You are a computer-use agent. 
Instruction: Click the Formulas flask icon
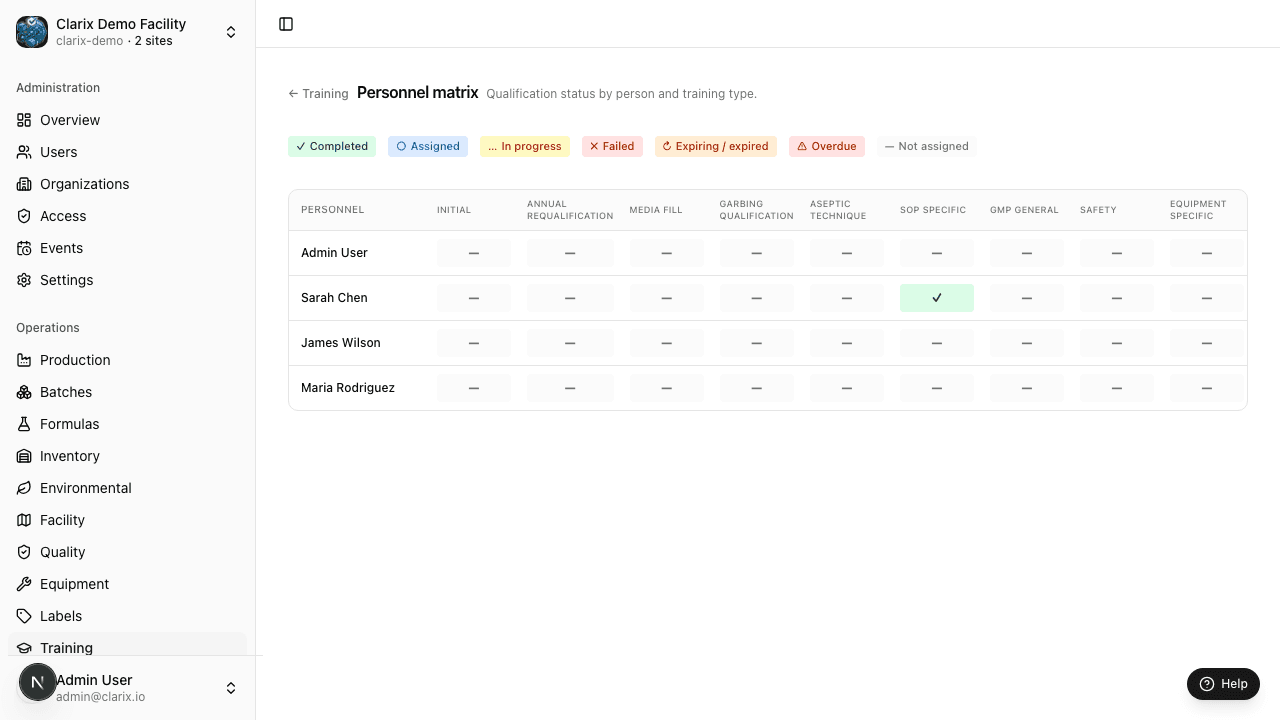tap(24, 424)
